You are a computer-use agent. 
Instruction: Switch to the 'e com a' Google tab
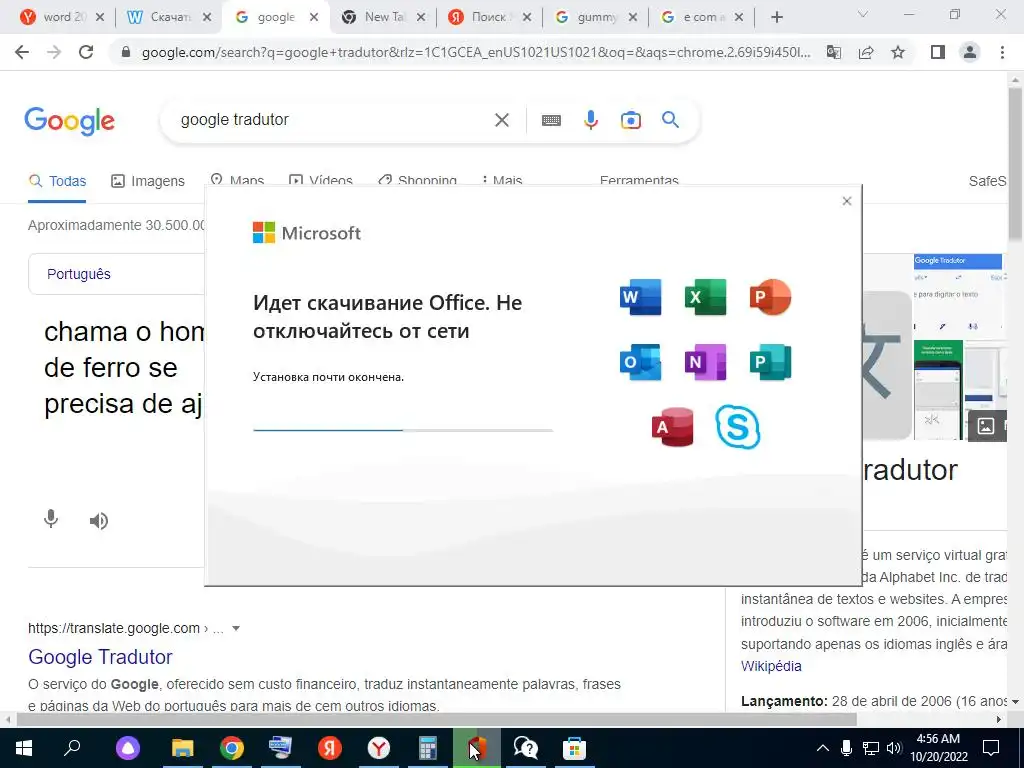pos(701,17)
